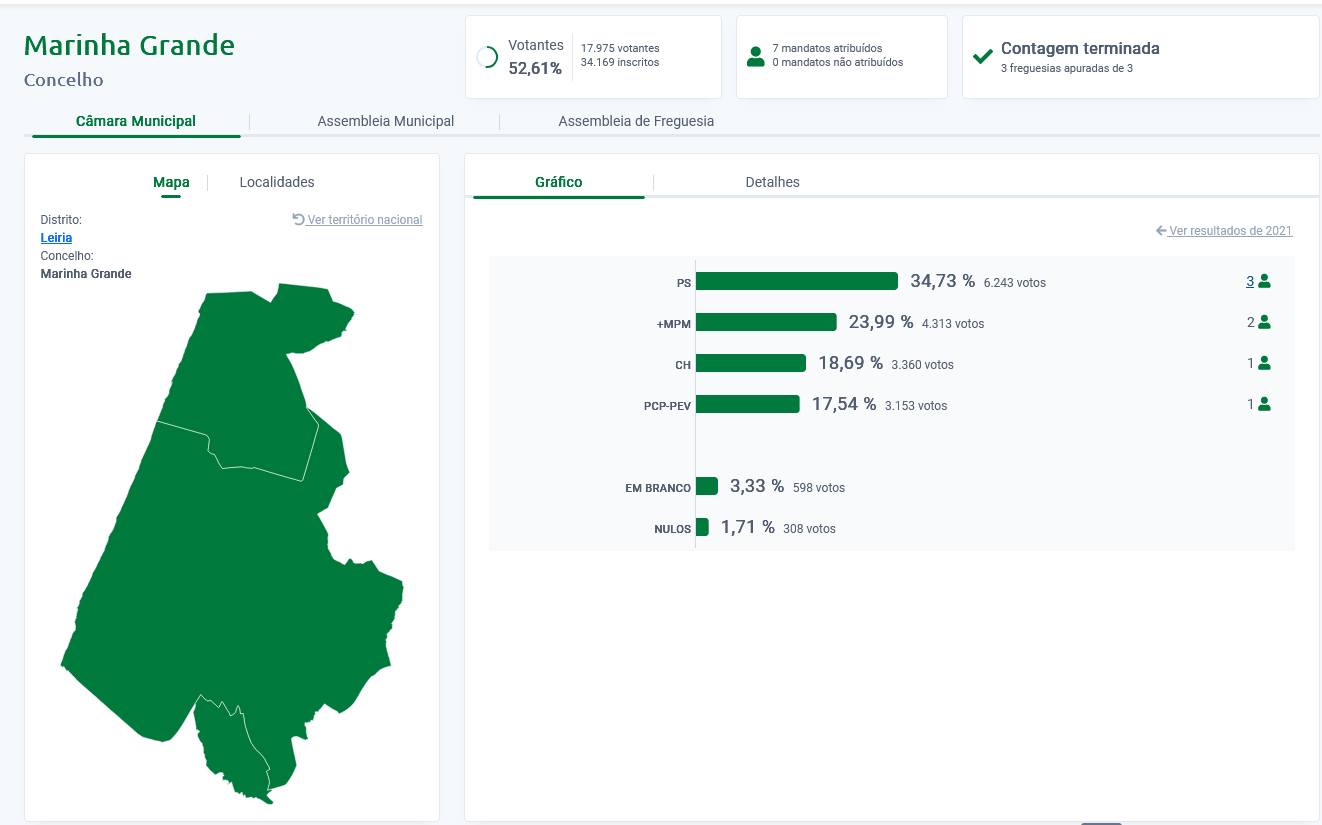Click the person icon in CH row
The height and width of the screenshot is (825, 1322).
coord(1264,363)
